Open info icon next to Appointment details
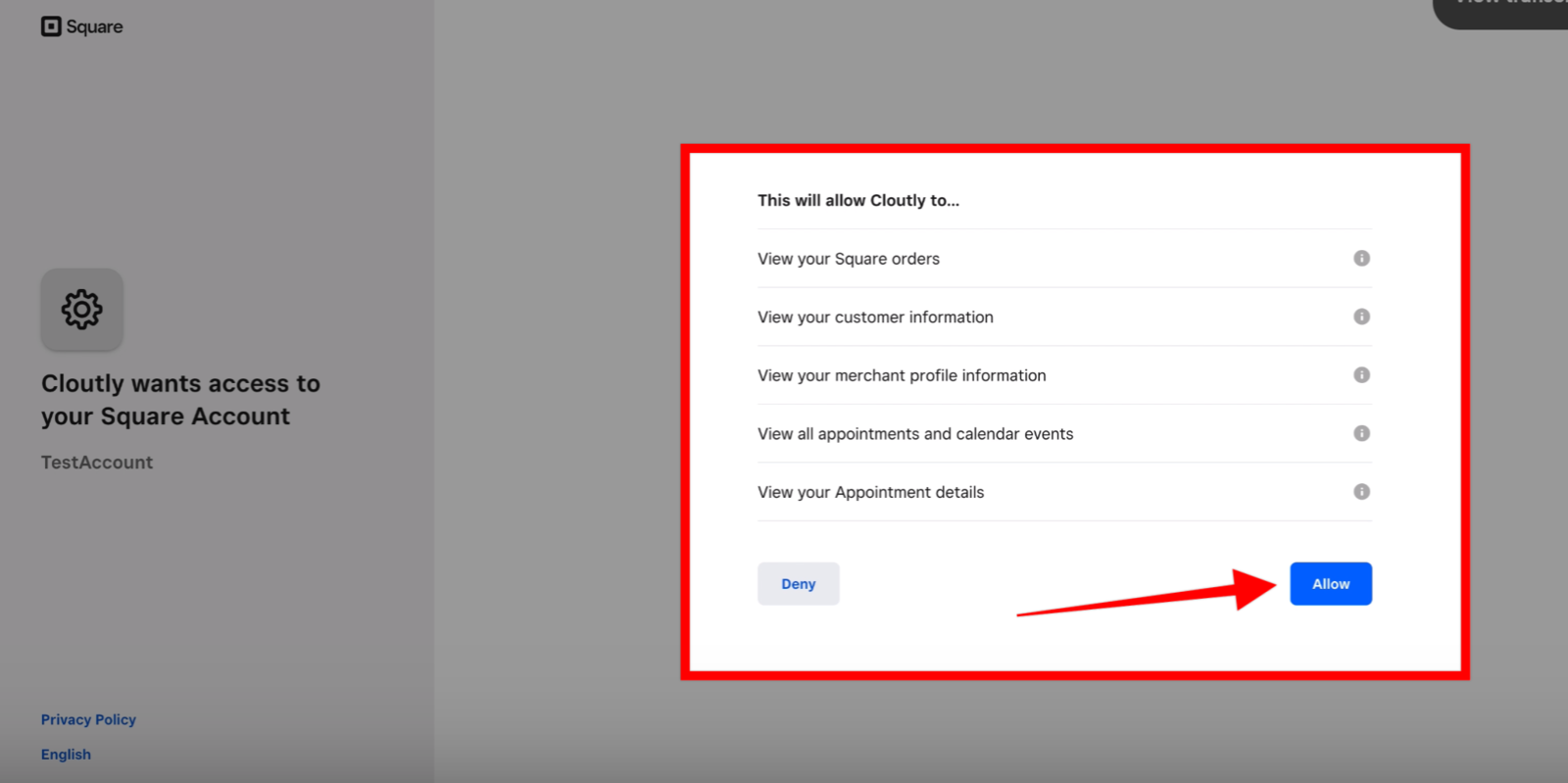The image size is (1568, 783). [x=1361, y=492]
